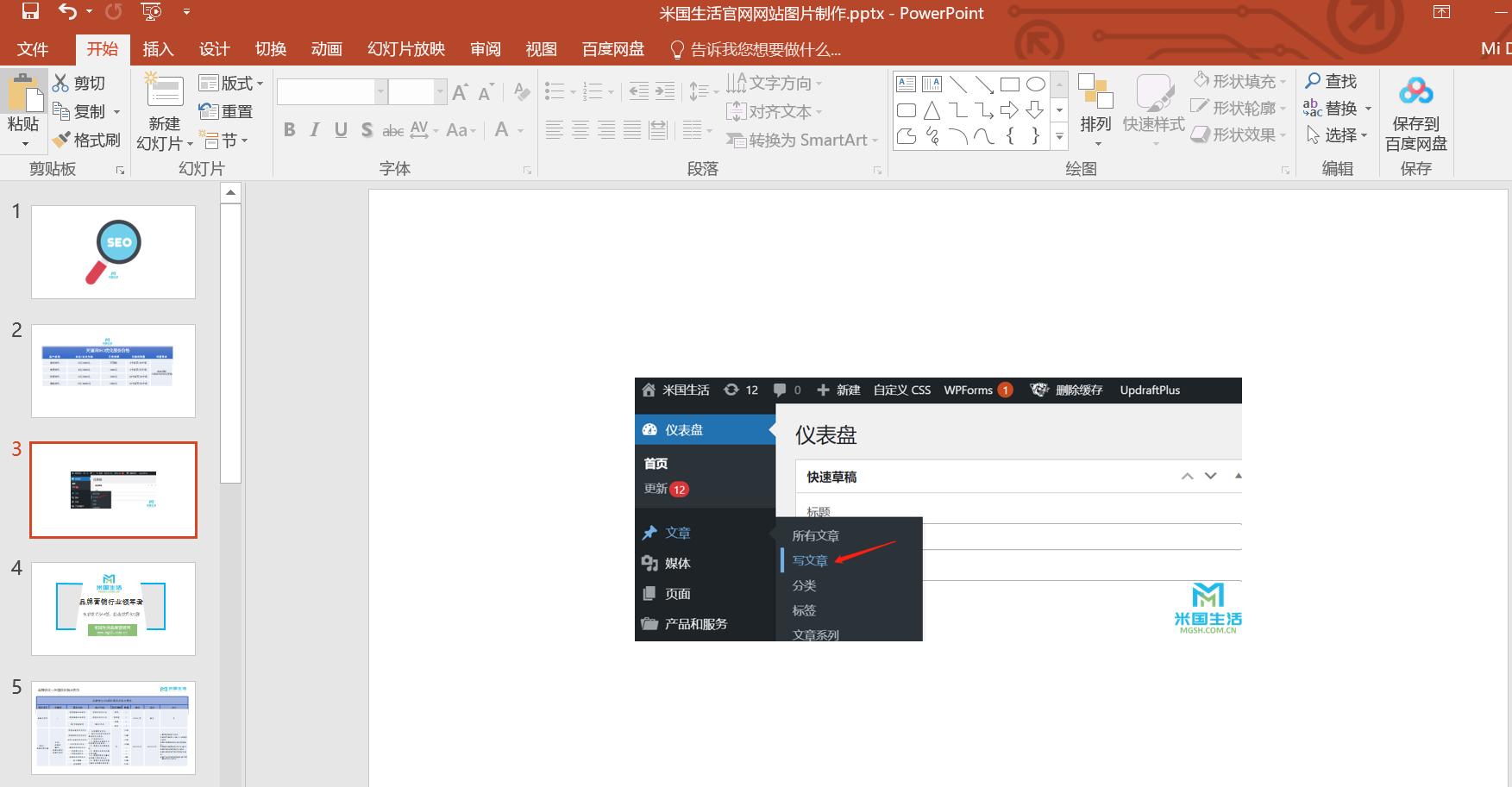Image resolution: width=1512 pixels, height=787 pixels.
Task: Switch to the Animations (动画) tab
Action: [326, 49]
